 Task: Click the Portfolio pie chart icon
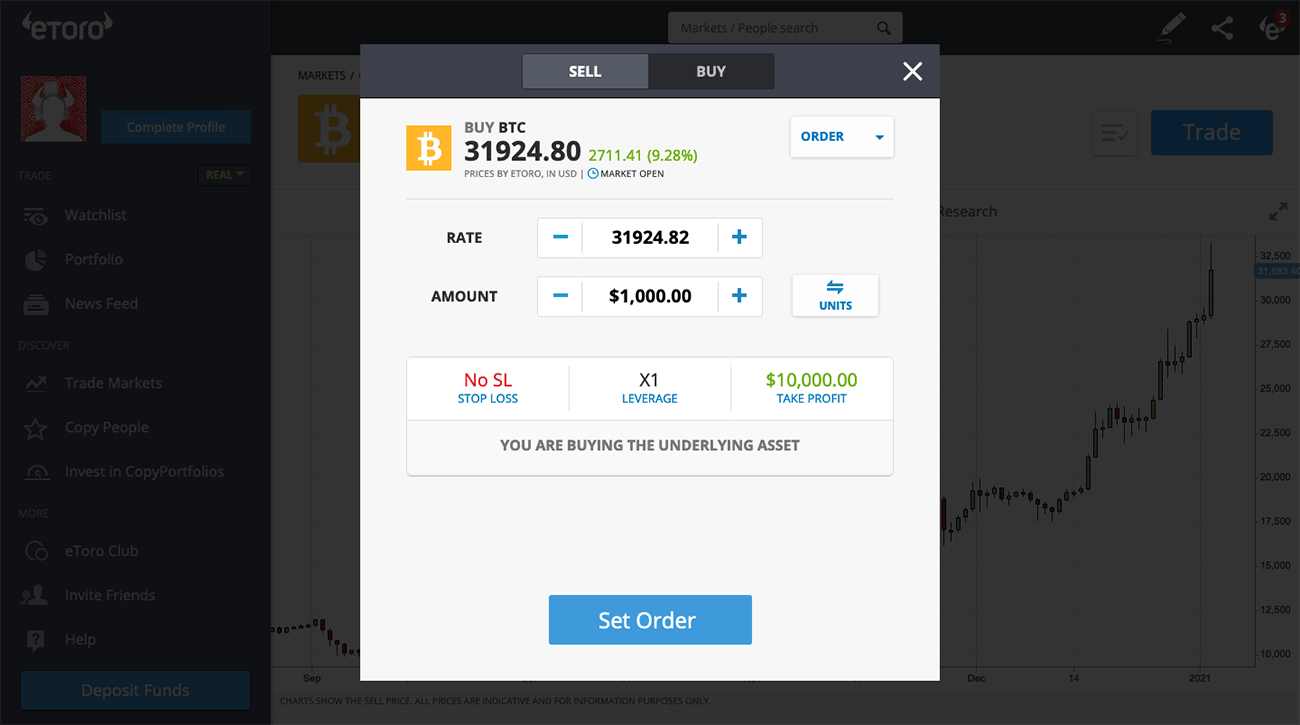click(x=36, y=260)
